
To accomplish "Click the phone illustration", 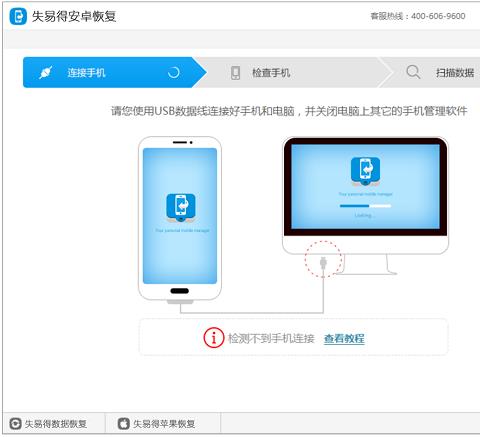I will 180,220.
